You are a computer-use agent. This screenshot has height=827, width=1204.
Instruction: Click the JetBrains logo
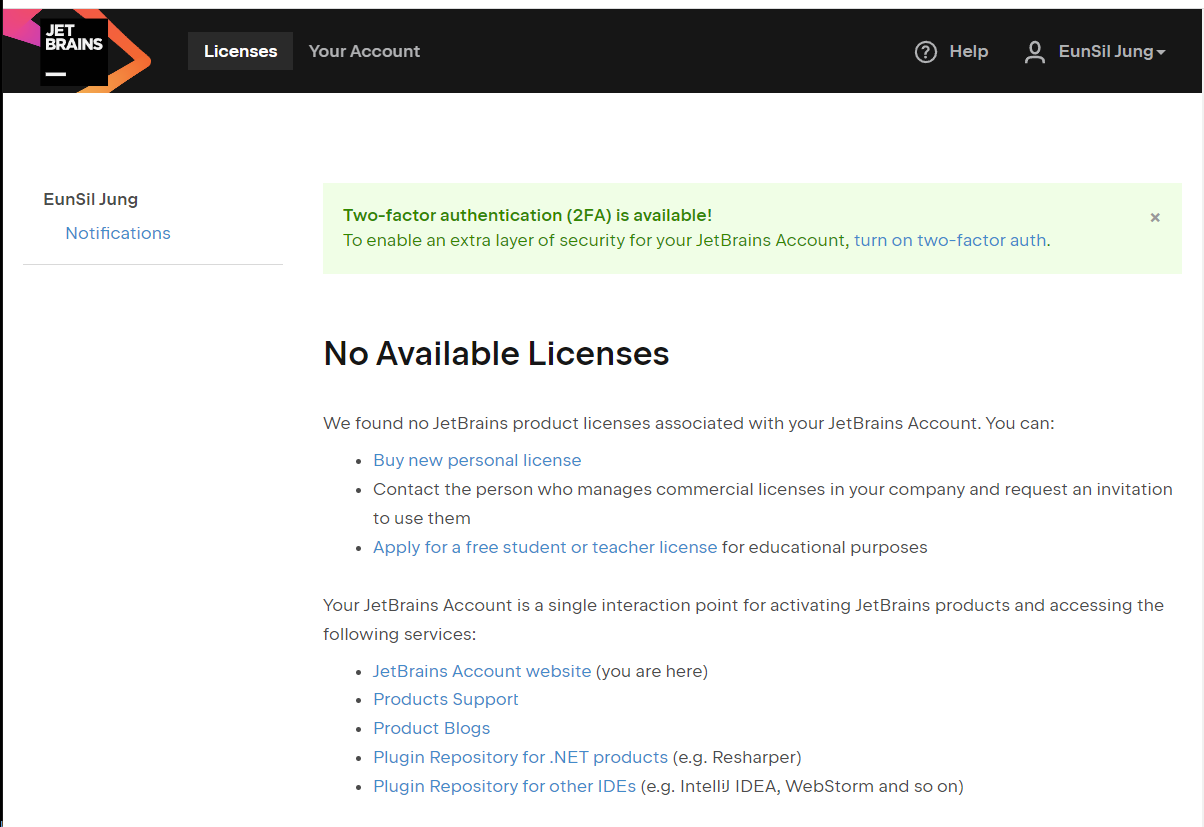click(x=75, y=51)
